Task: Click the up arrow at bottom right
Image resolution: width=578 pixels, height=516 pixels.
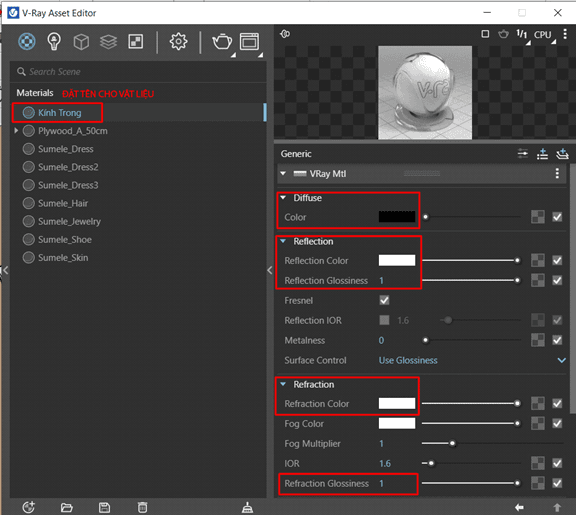Action: (x=557, y=508)
